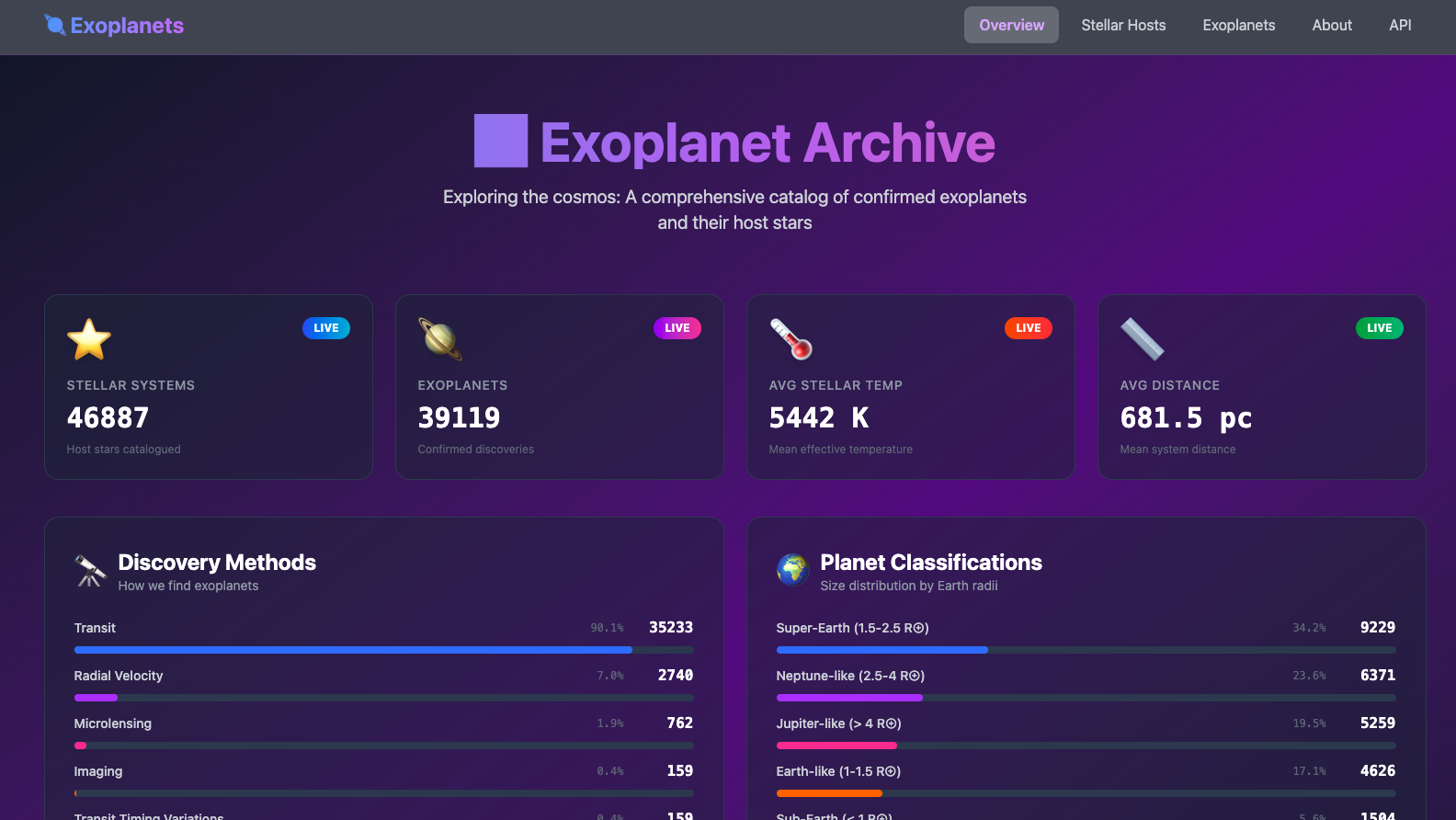
Task: Click the Earth-like (1-1.5 R⊕) label
Action: [838, 771]
